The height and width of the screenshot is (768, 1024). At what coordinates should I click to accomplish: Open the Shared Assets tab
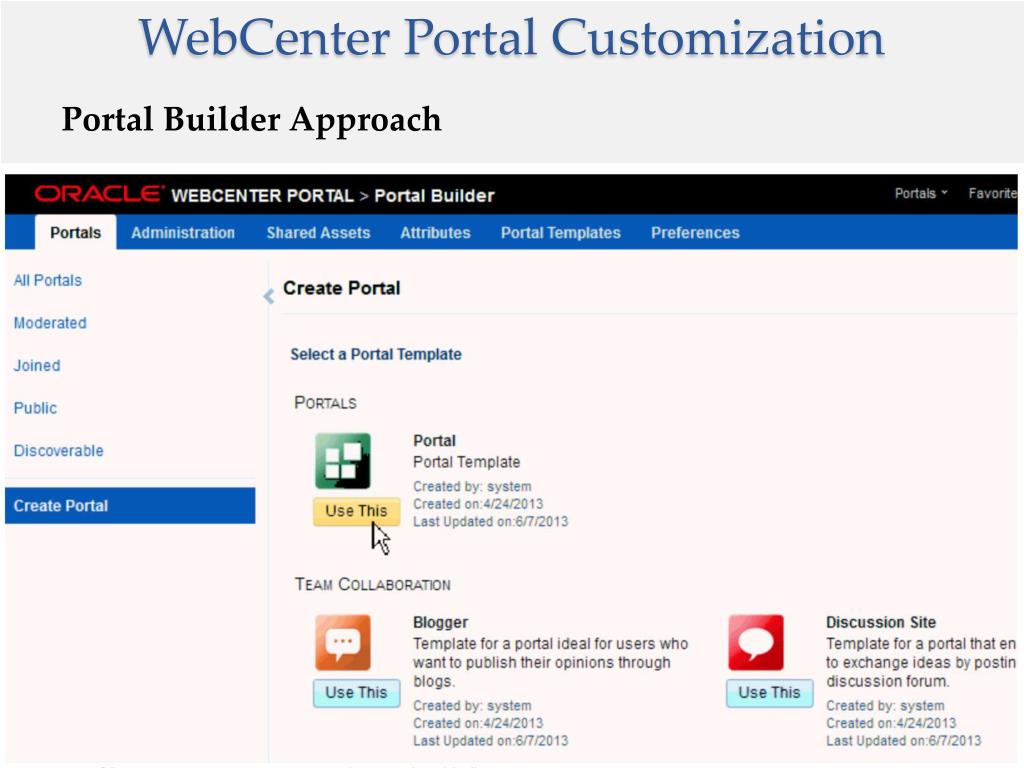click(318, 232)
